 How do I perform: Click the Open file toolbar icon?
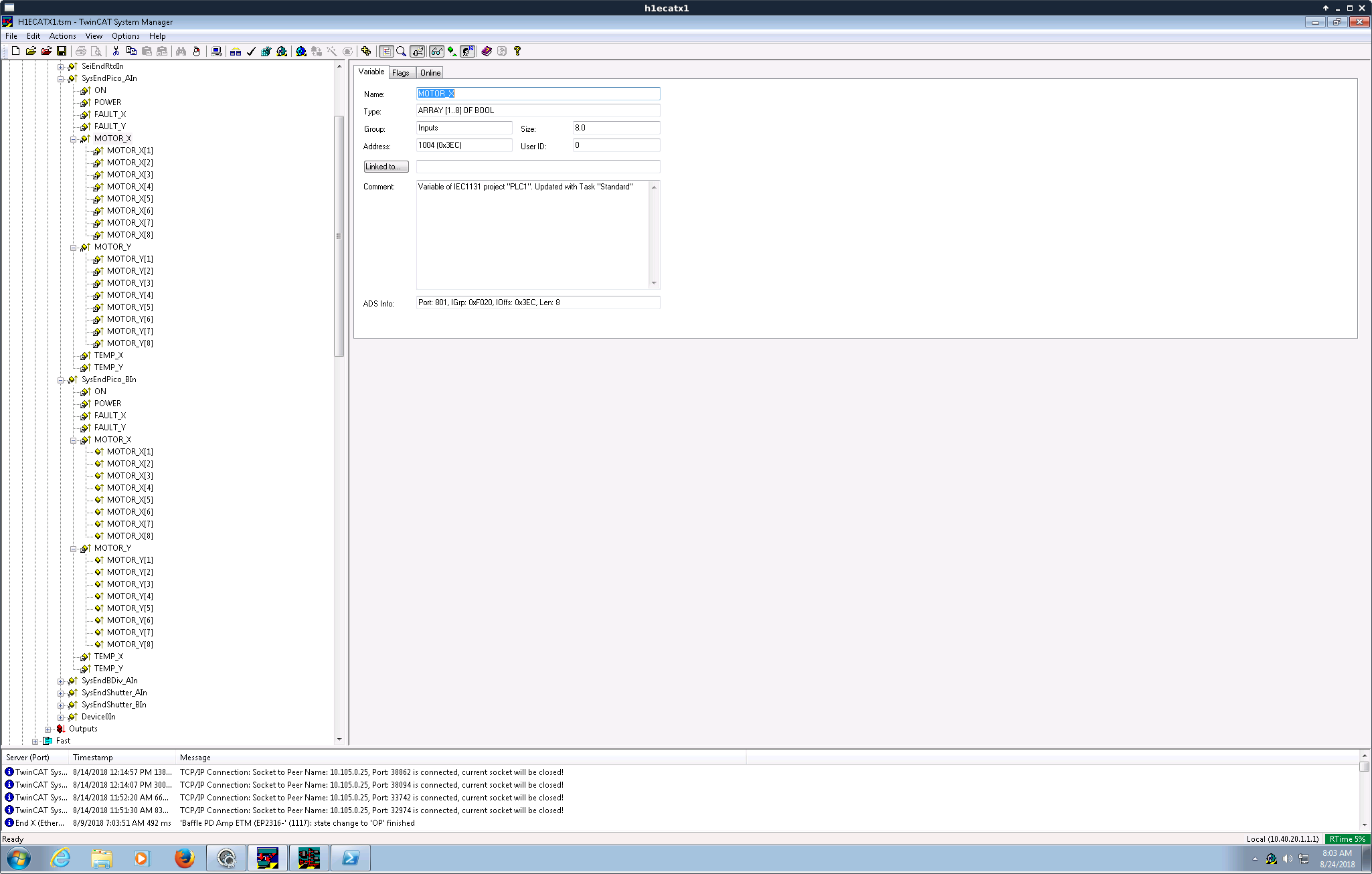coord(31,51)
